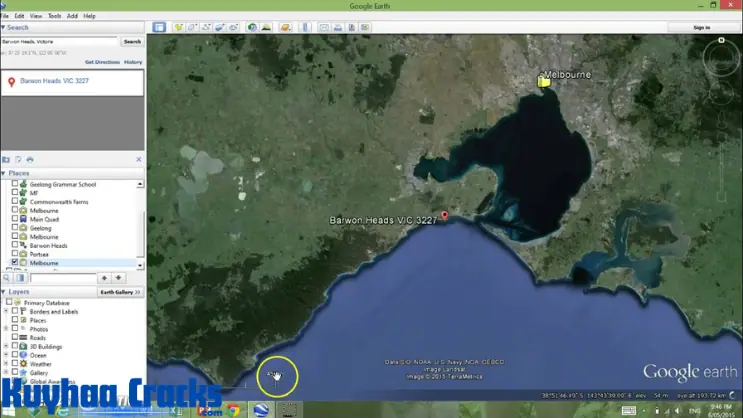This screenshot has width=743, height=418.
Task: Uncheck the selected Melbourne place checkbox
Action: [x=15, y=263]
